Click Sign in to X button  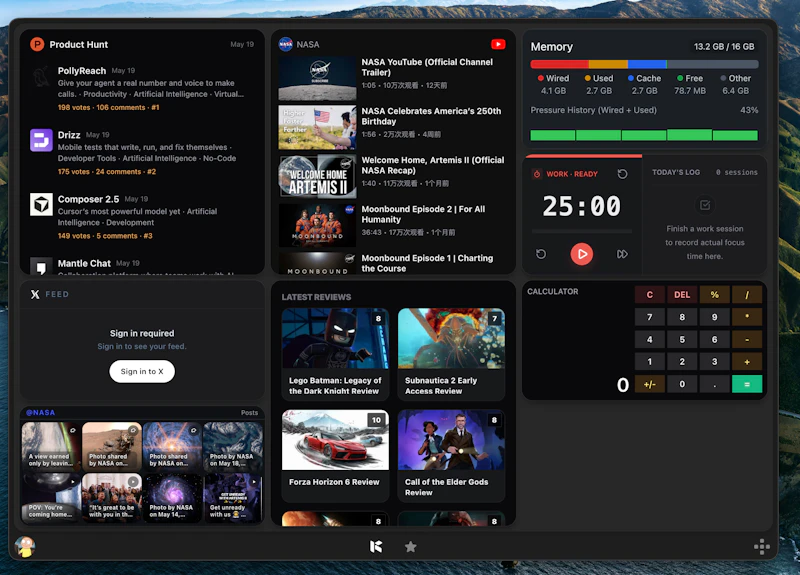pyautogui.click(x=142, y=371)
